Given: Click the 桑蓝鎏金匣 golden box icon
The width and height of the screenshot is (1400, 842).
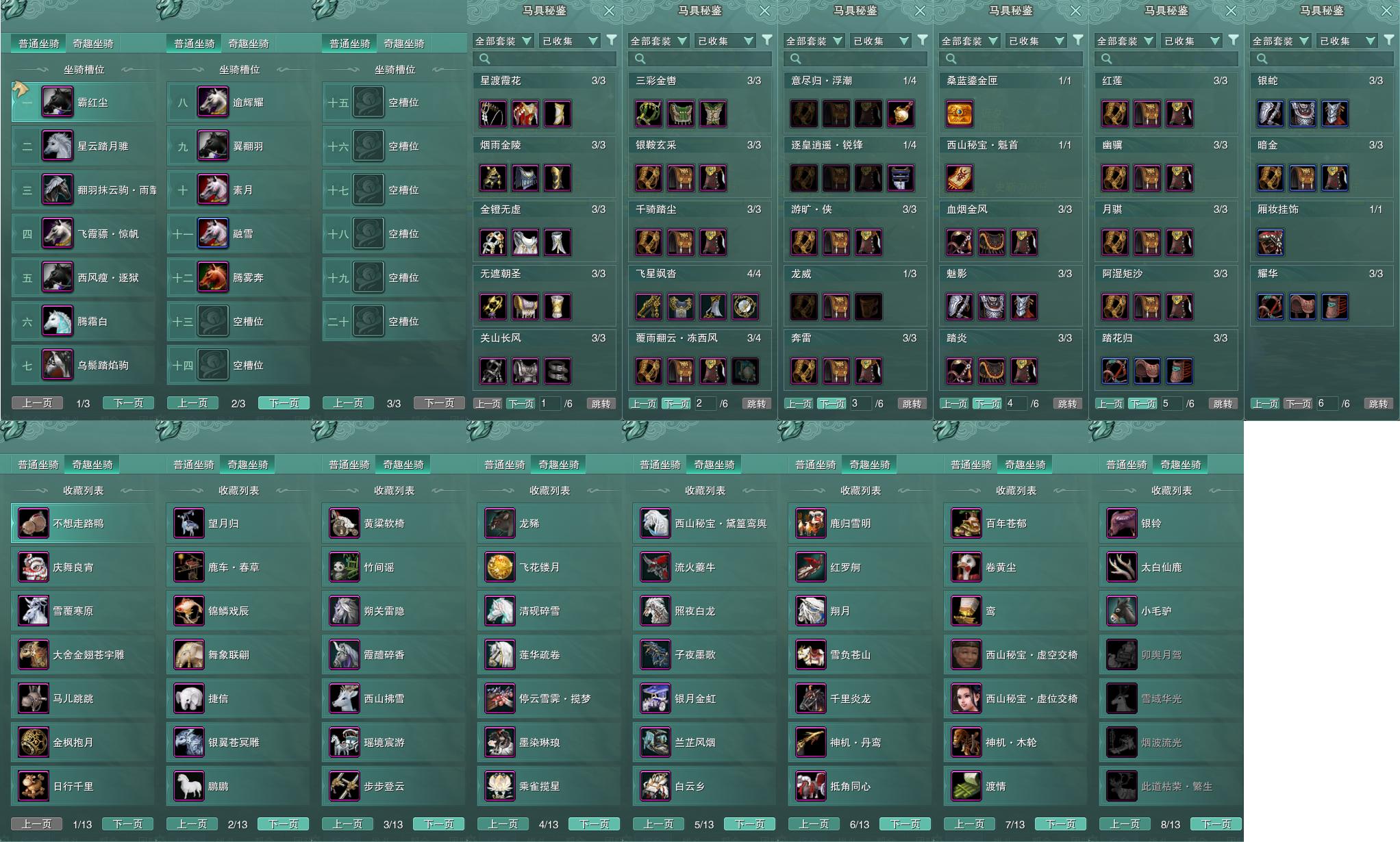Looking at the screenshot, I should click(960, 114).
